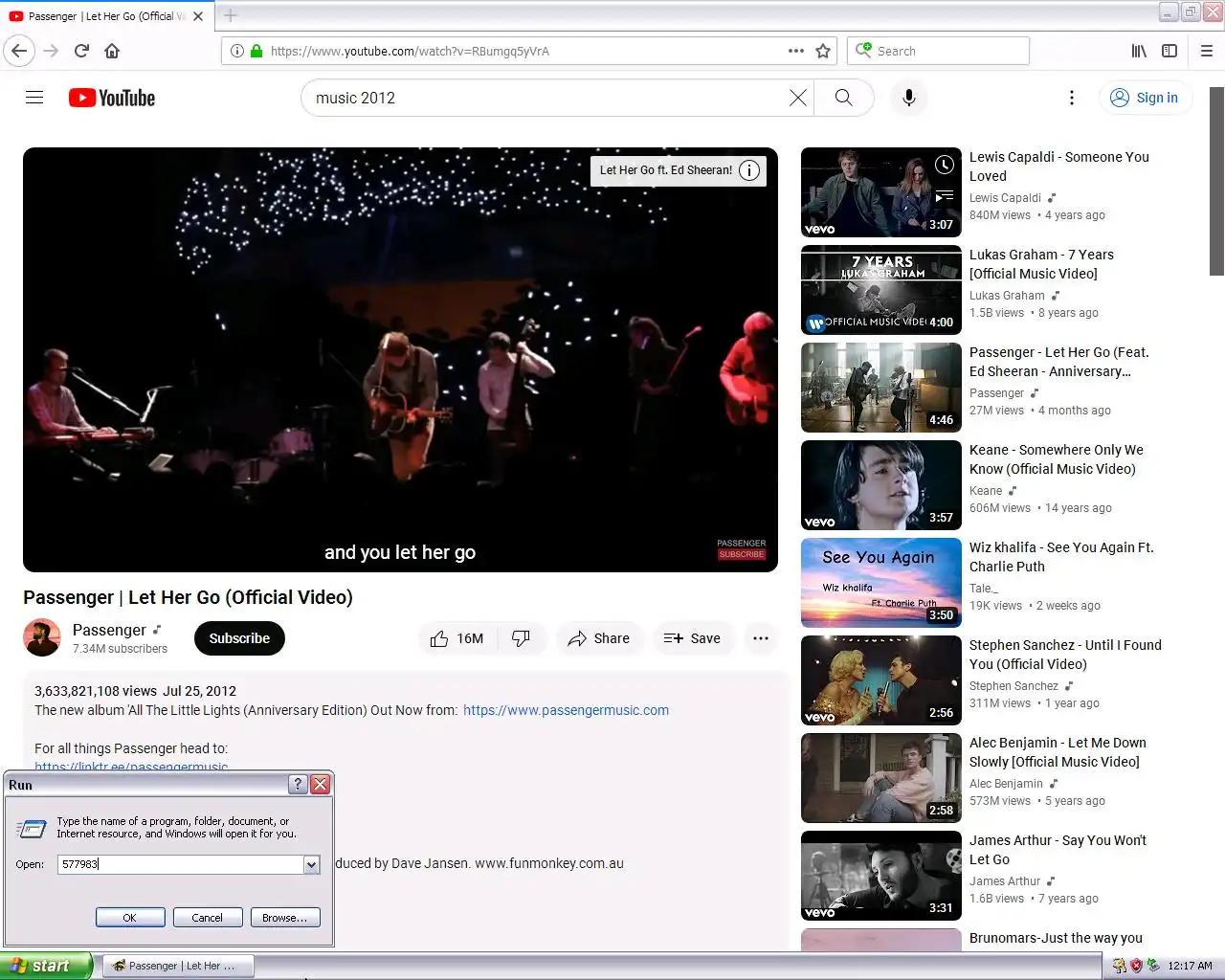Open Stephen Sanchez Until I Found You thumbnail

880,680
